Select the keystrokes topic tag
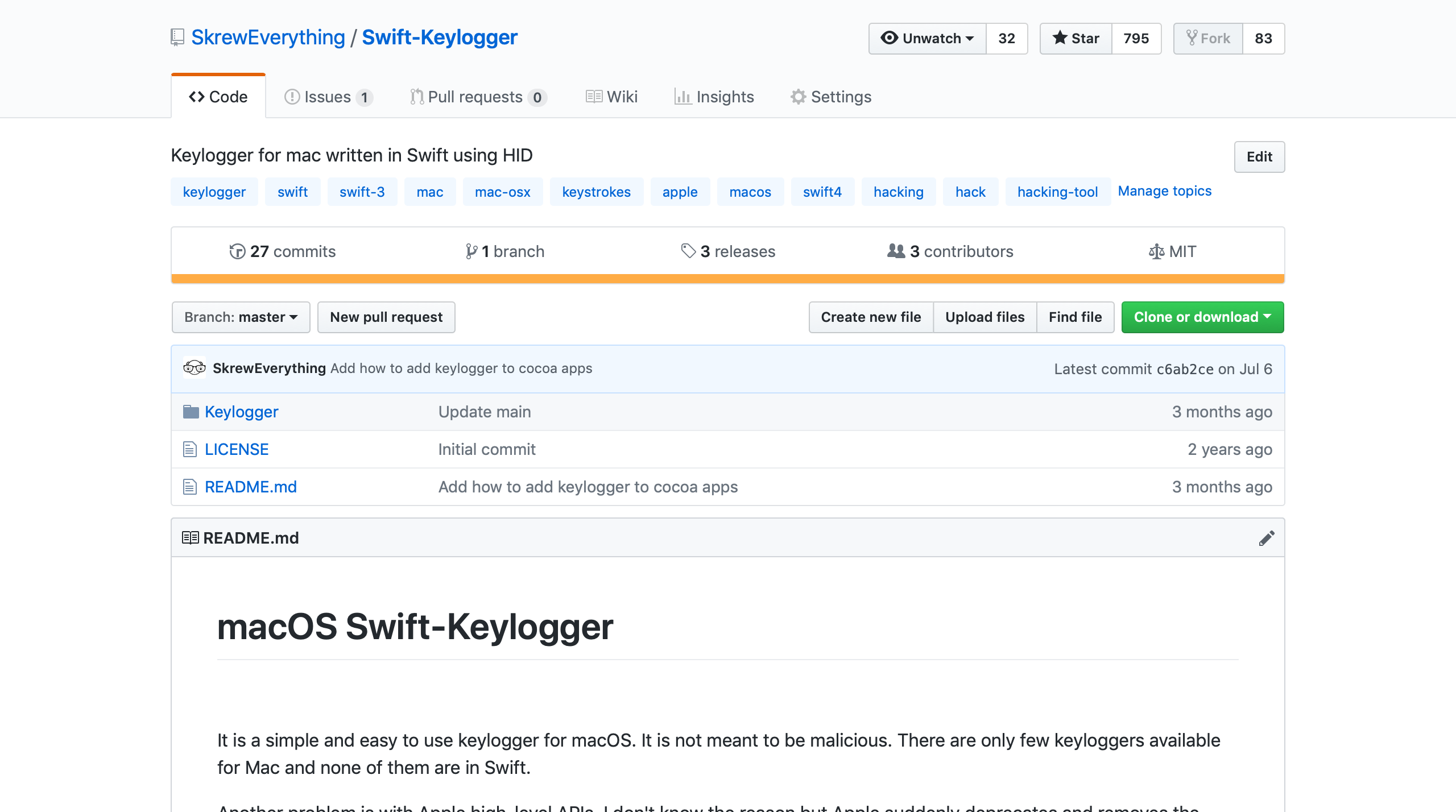The width and height of the screenshot is (1456, 812). click(597, 192)
